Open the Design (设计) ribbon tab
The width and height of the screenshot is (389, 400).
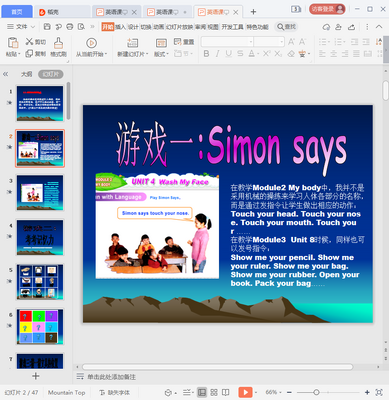pyautogui.click(x=133, y=27)
